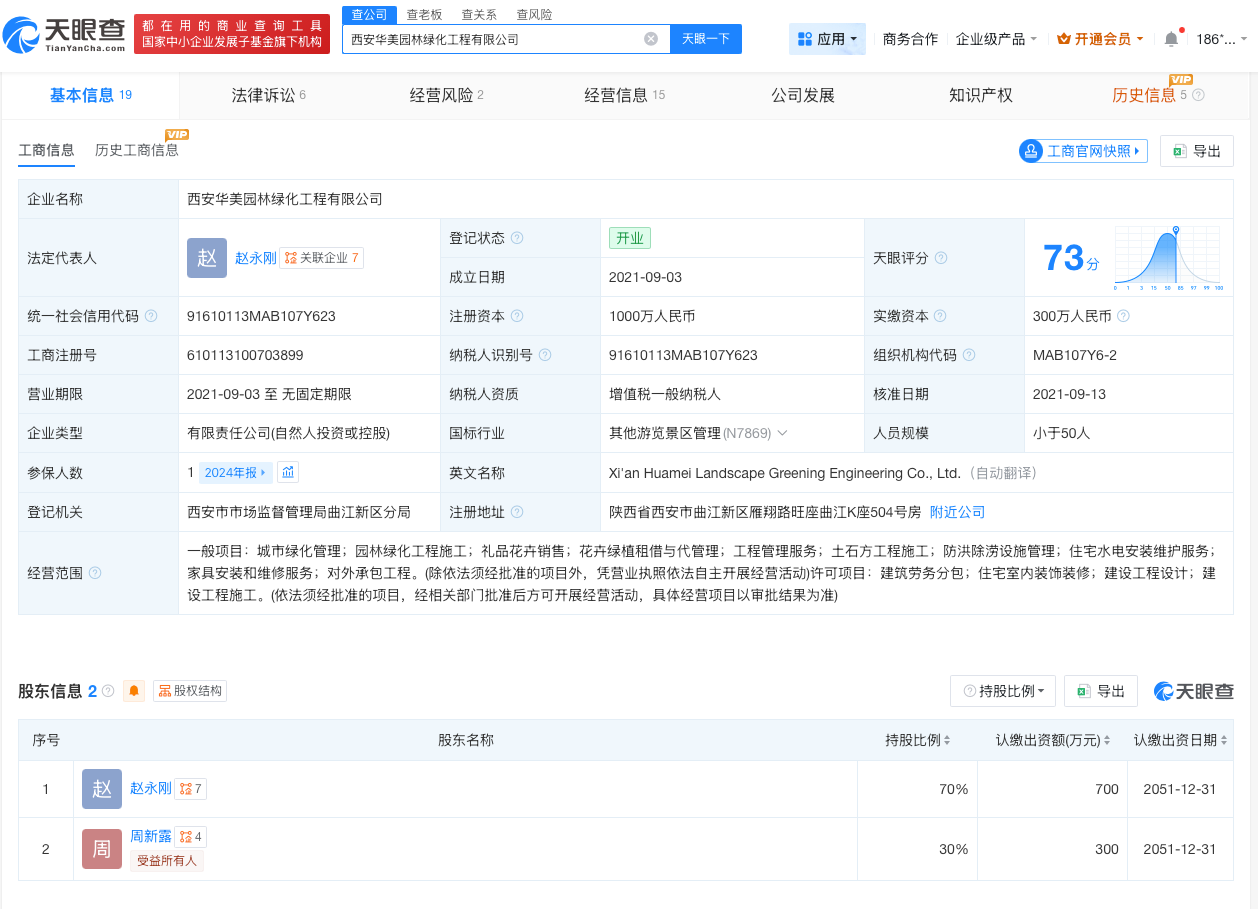Click the 受益所有人 tag
The image size is (1258, 909).
167,861
